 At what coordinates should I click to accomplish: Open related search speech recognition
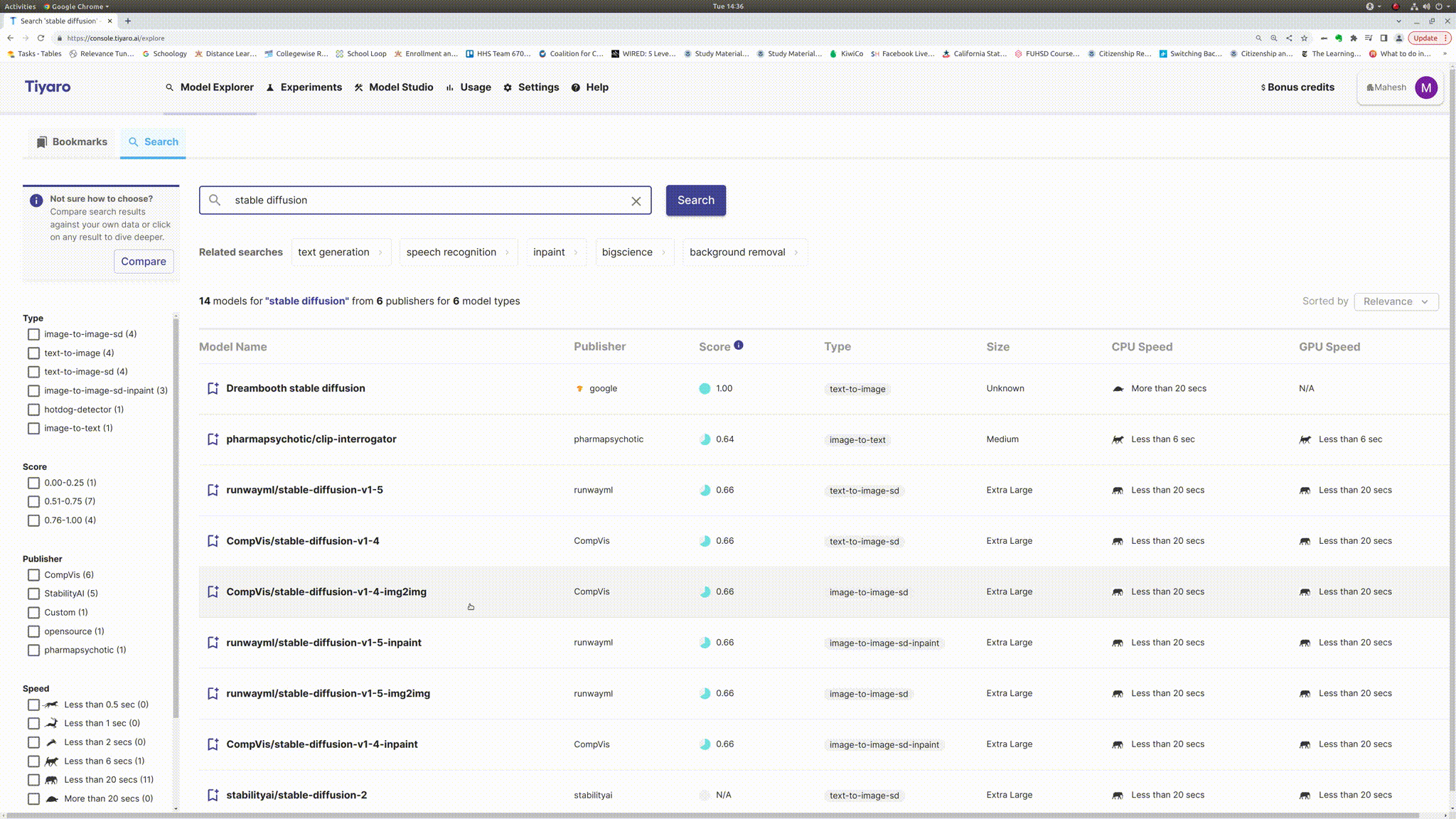point(459,252)
